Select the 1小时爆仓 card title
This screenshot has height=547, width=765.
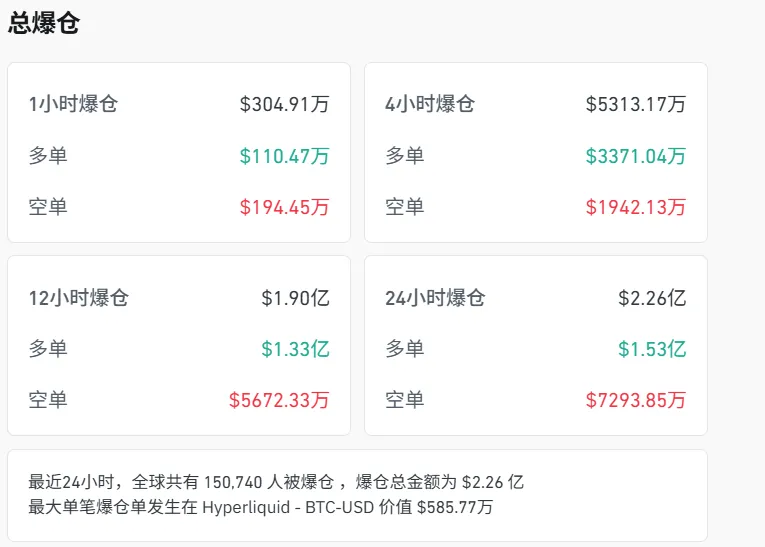[x=73, y=104]
